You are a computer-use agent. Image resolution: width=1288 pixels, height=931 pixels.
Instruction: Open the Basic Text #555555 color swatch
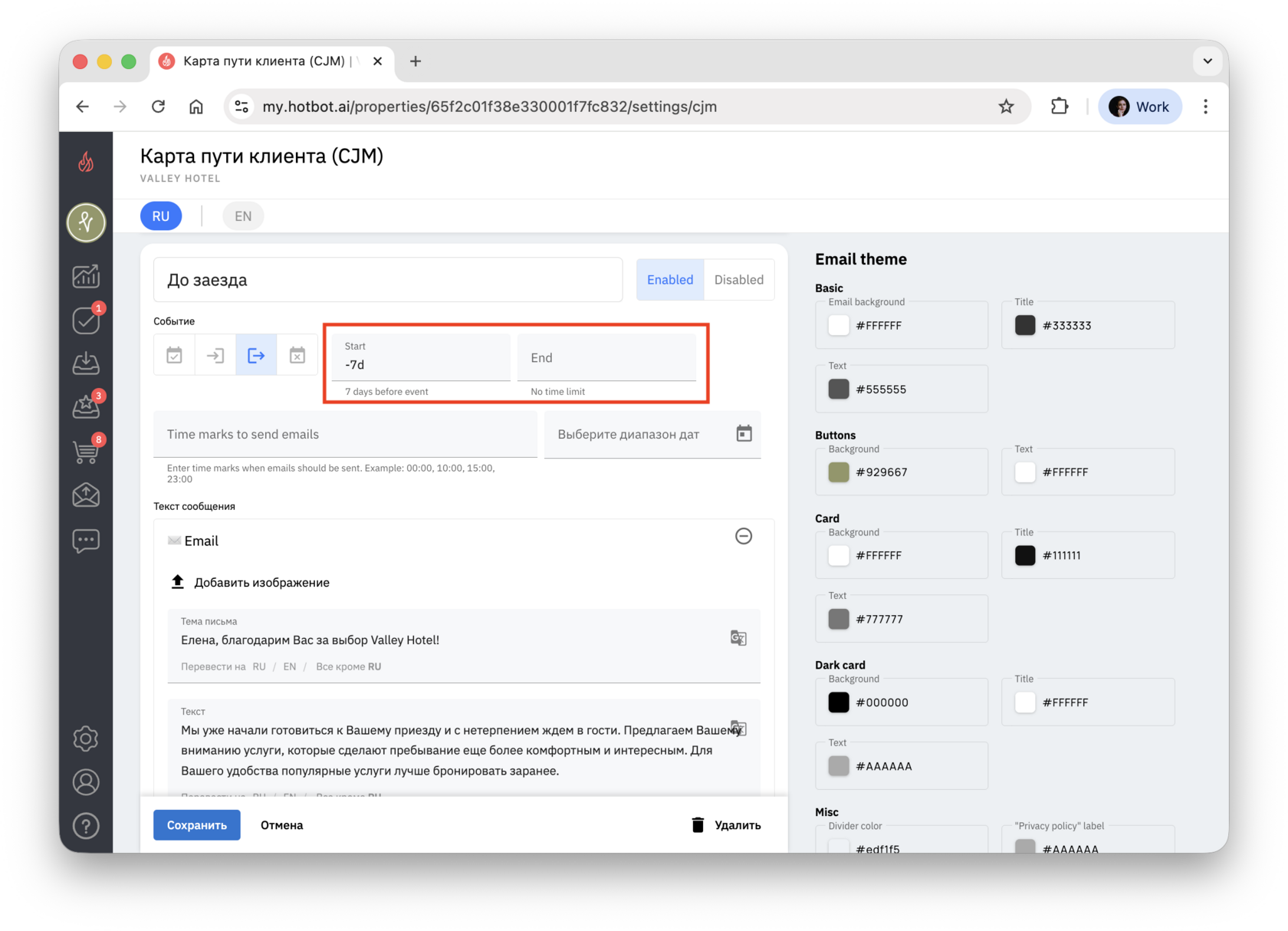coord(839,389)
